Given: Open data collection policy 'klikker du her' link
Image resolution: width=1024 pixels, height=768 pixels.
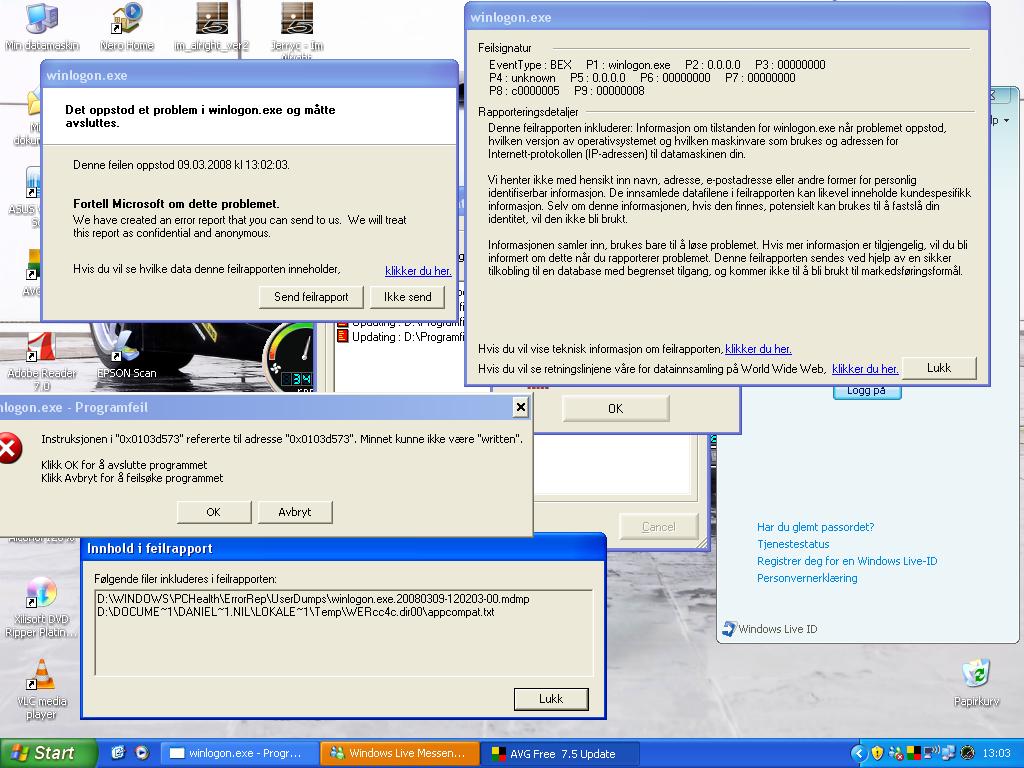Looking at the screenshot, I should (865, 369).
